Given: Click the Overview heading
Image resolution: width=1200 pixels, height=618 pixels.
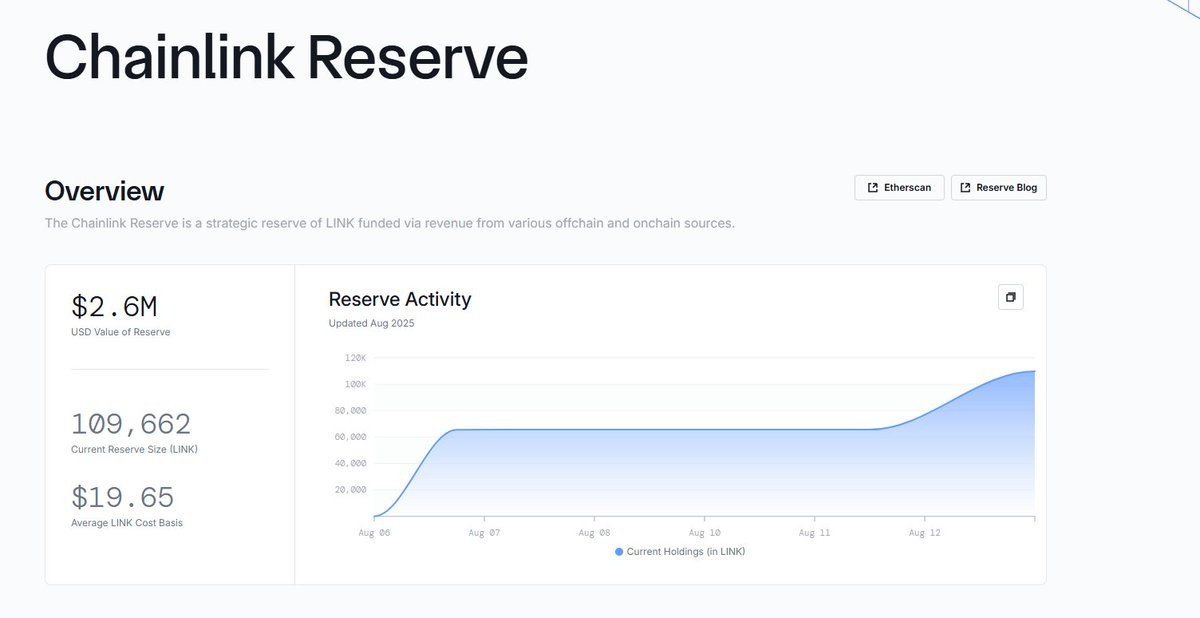Looking at the screenshot, I should (104, 191).
